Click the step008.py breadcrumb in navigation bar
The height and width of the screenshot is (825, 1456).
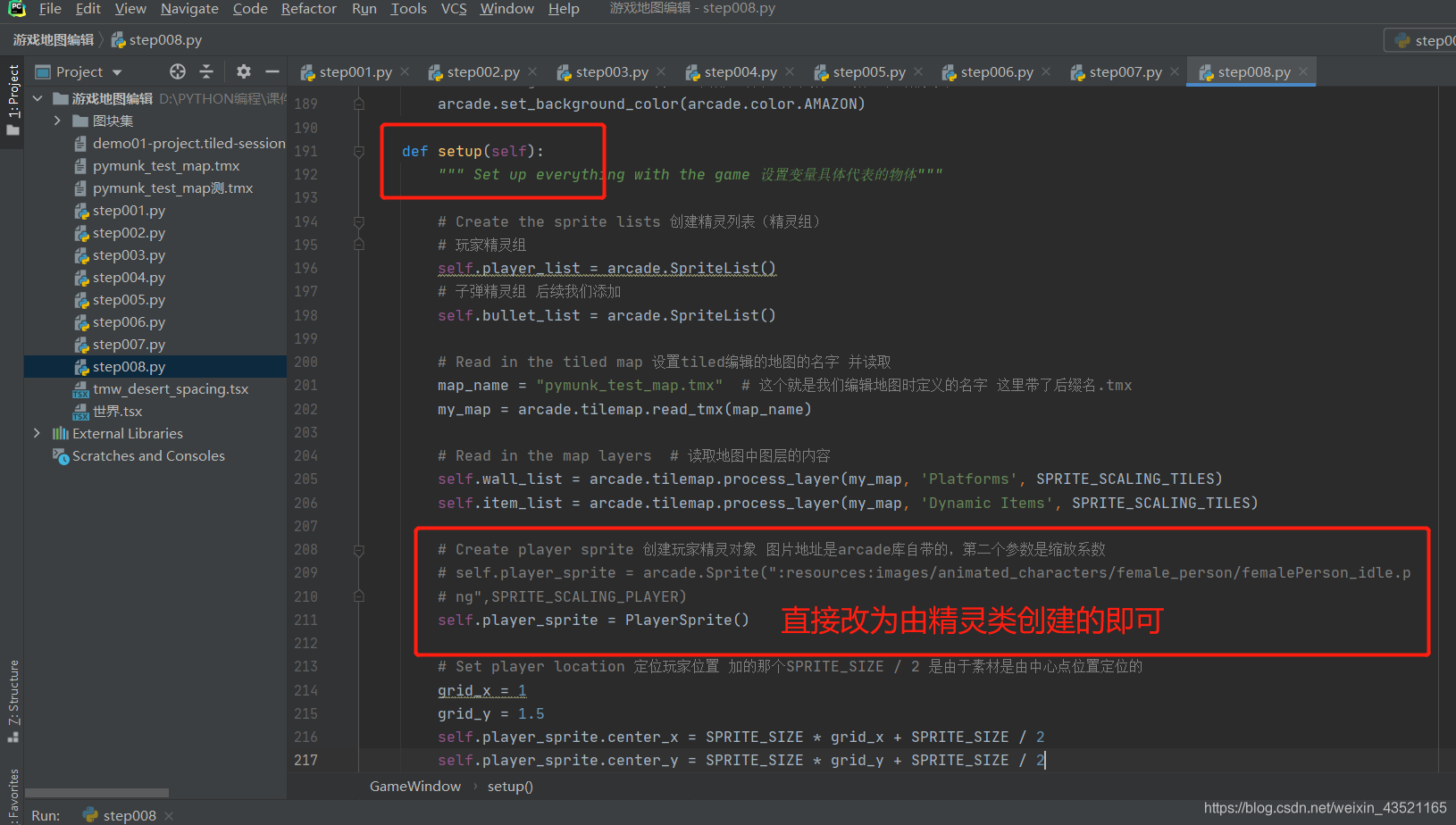[x=156, y=40]
